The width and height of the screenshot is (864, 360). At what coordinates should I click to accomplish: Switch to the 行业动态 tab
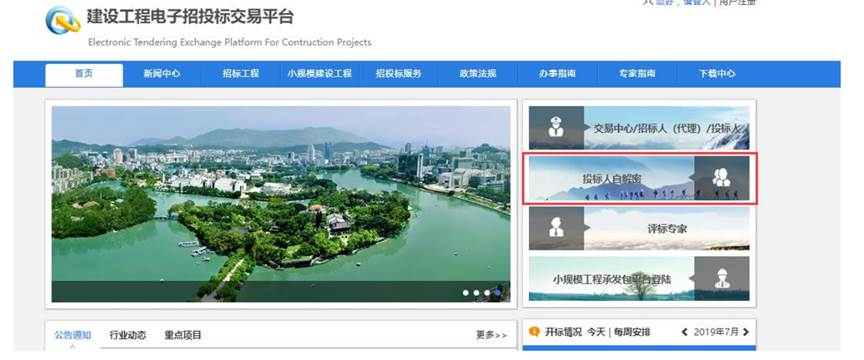click(128, 335)
